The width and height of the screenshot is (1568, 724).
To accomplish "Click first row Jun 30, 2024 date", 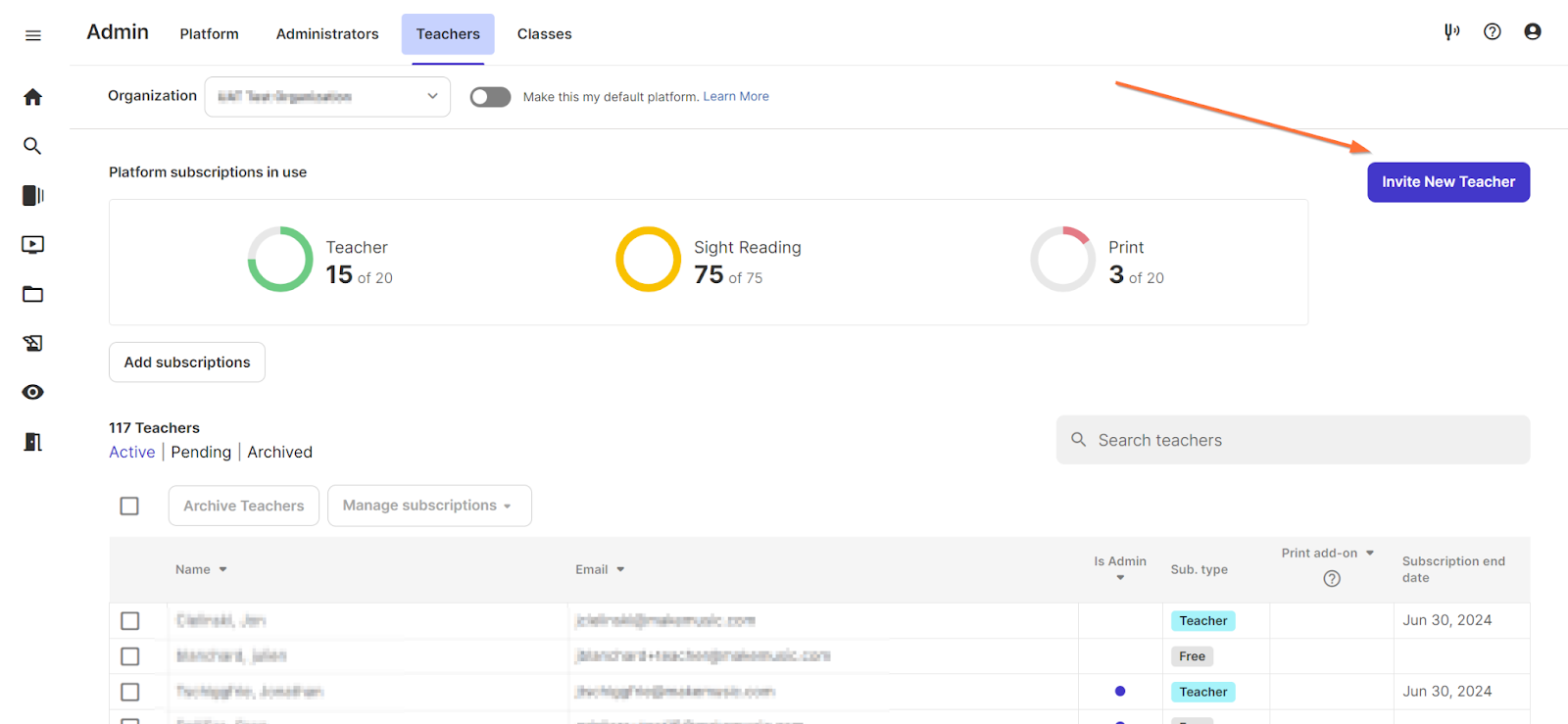I will [x=1446, y=620].
